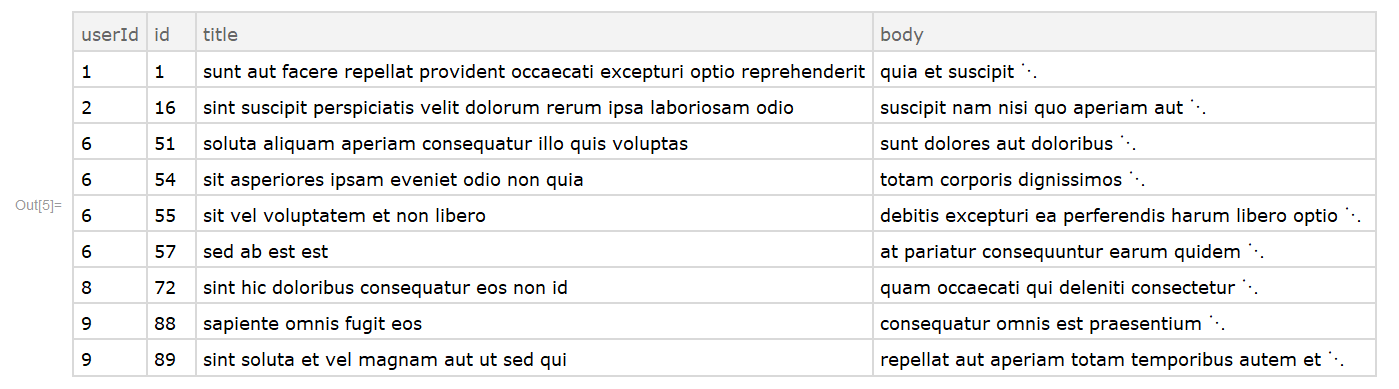This screenshot has height=389, width=1399.
Task: Expand ellipsis after 'sunt dolores aut doloribus'
Action: tap(1130, 144)
